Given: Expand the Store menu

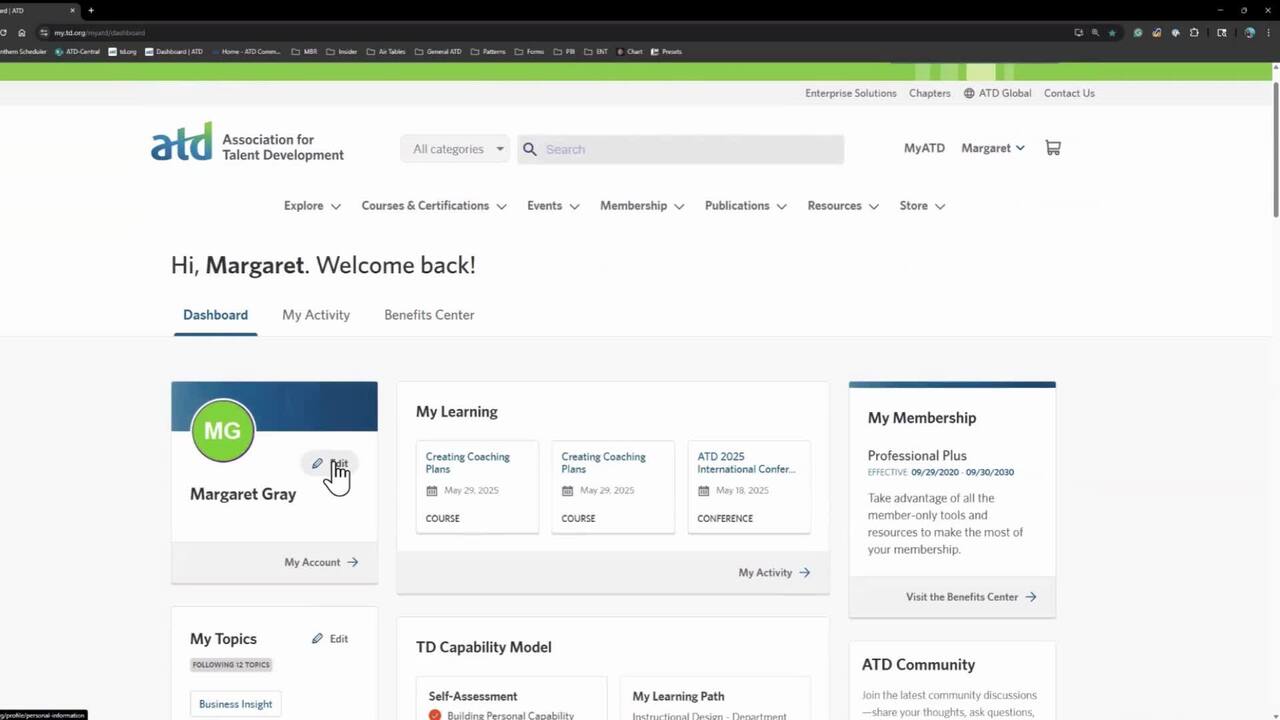Looking at the screenshot, I should point(922,206).
